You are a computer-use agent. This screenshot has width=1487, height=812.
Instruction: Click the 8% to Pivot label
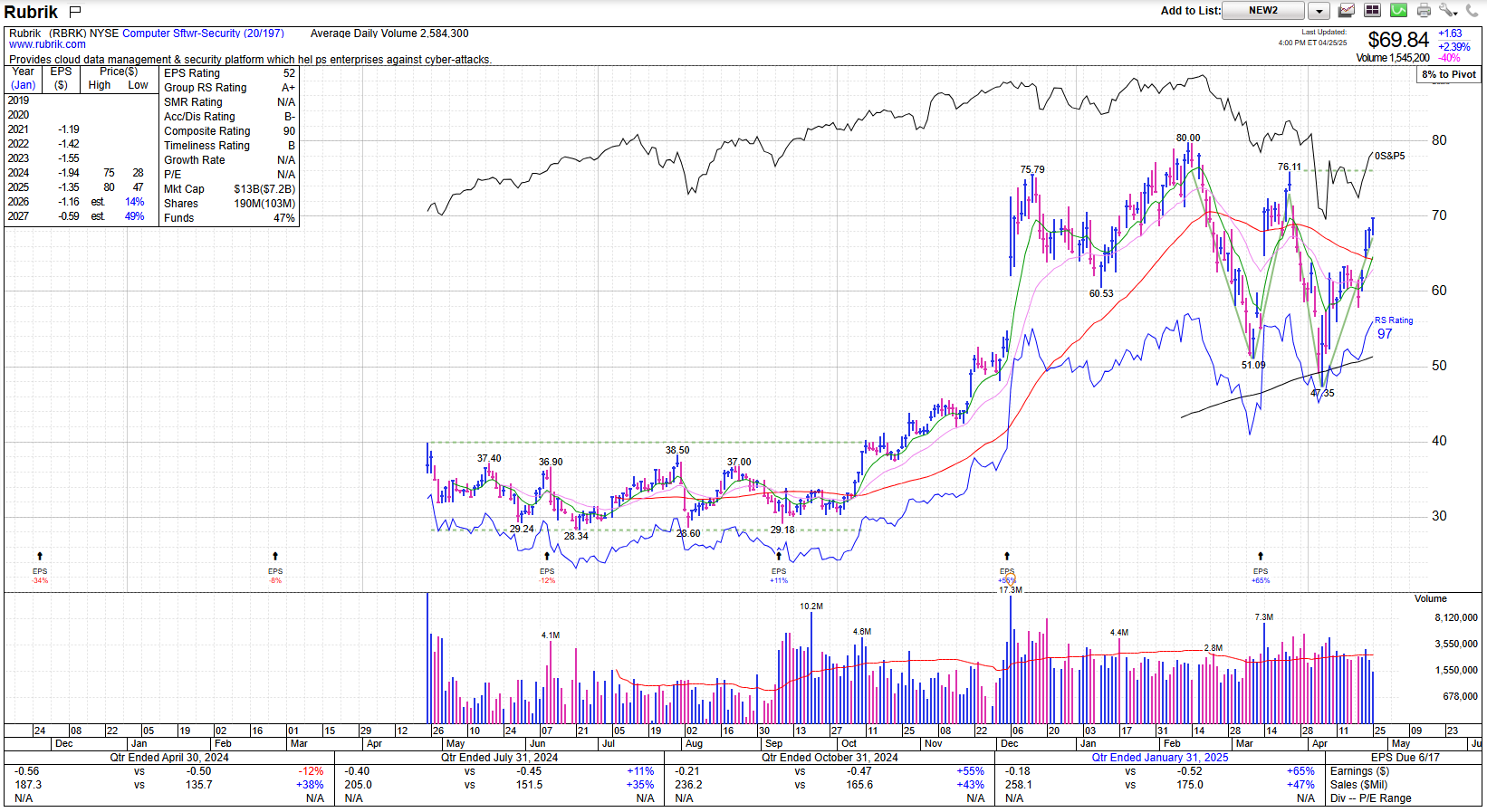1449,74
